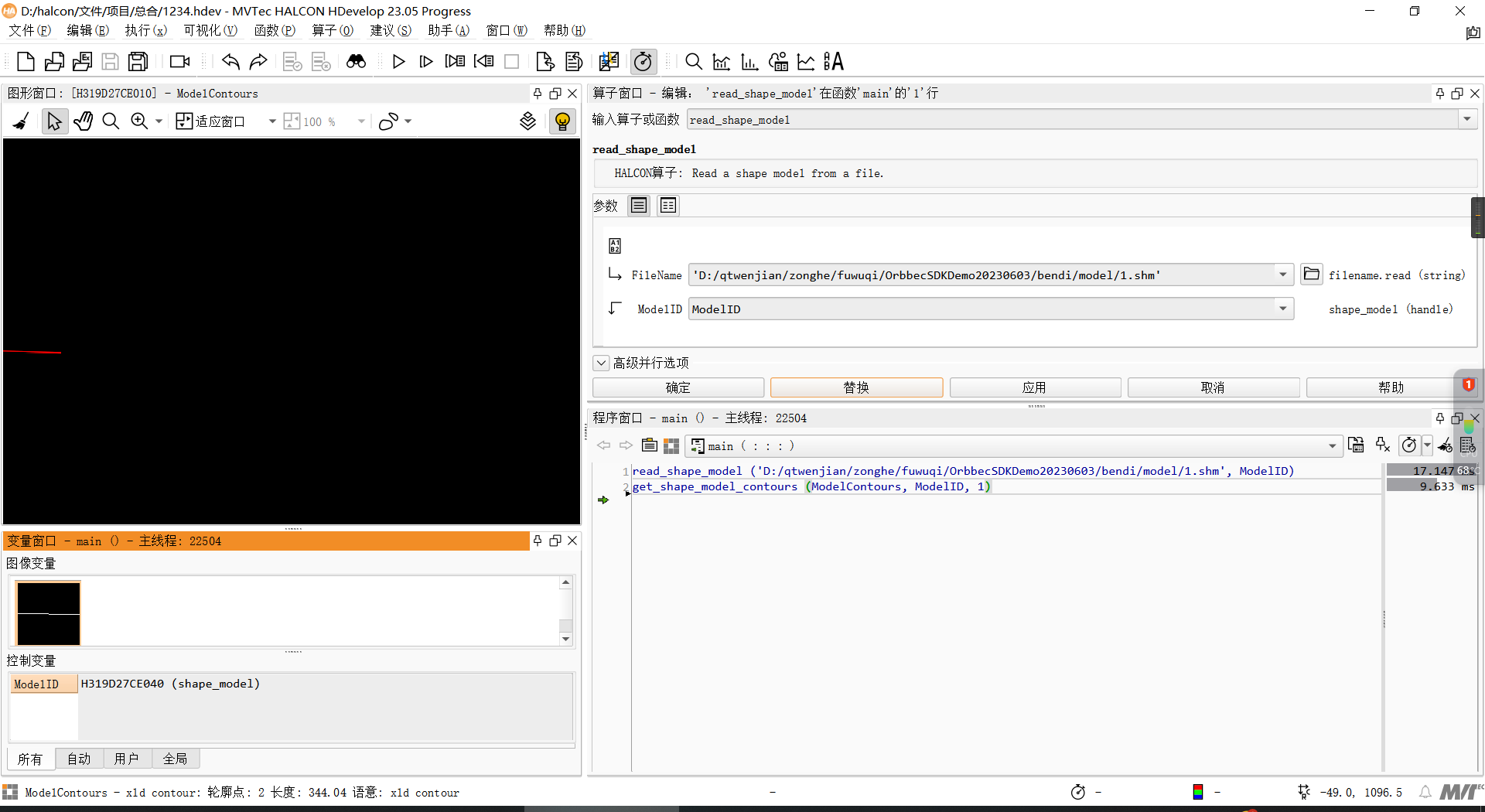Open the 执行 Execute menu
Viewport: 1485px width, 812px height.
pos(145,30)
